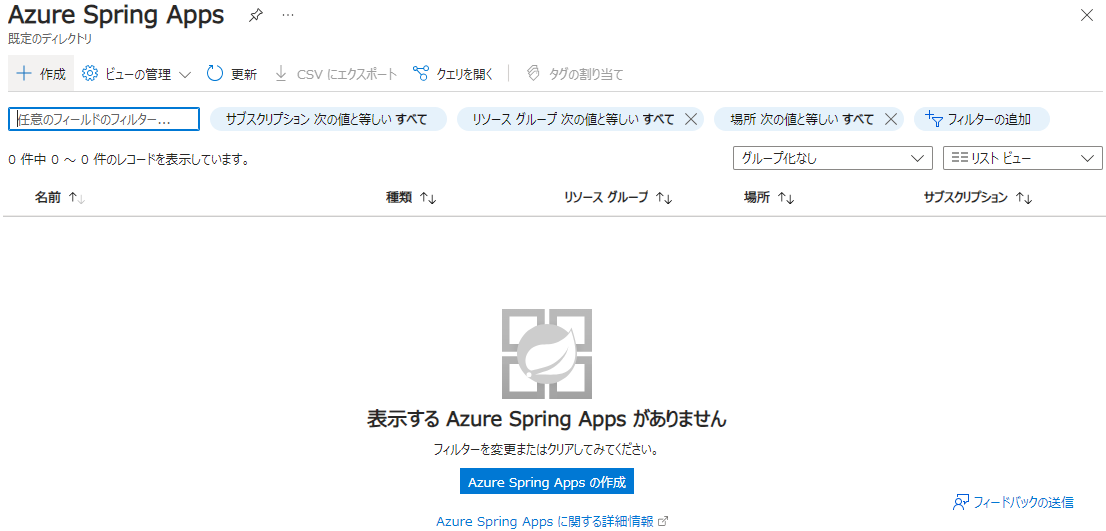The height and width of the screenshot is (531, 1106).
Task: Click the 更新 refresh button
Action: [x=232, y=73]
